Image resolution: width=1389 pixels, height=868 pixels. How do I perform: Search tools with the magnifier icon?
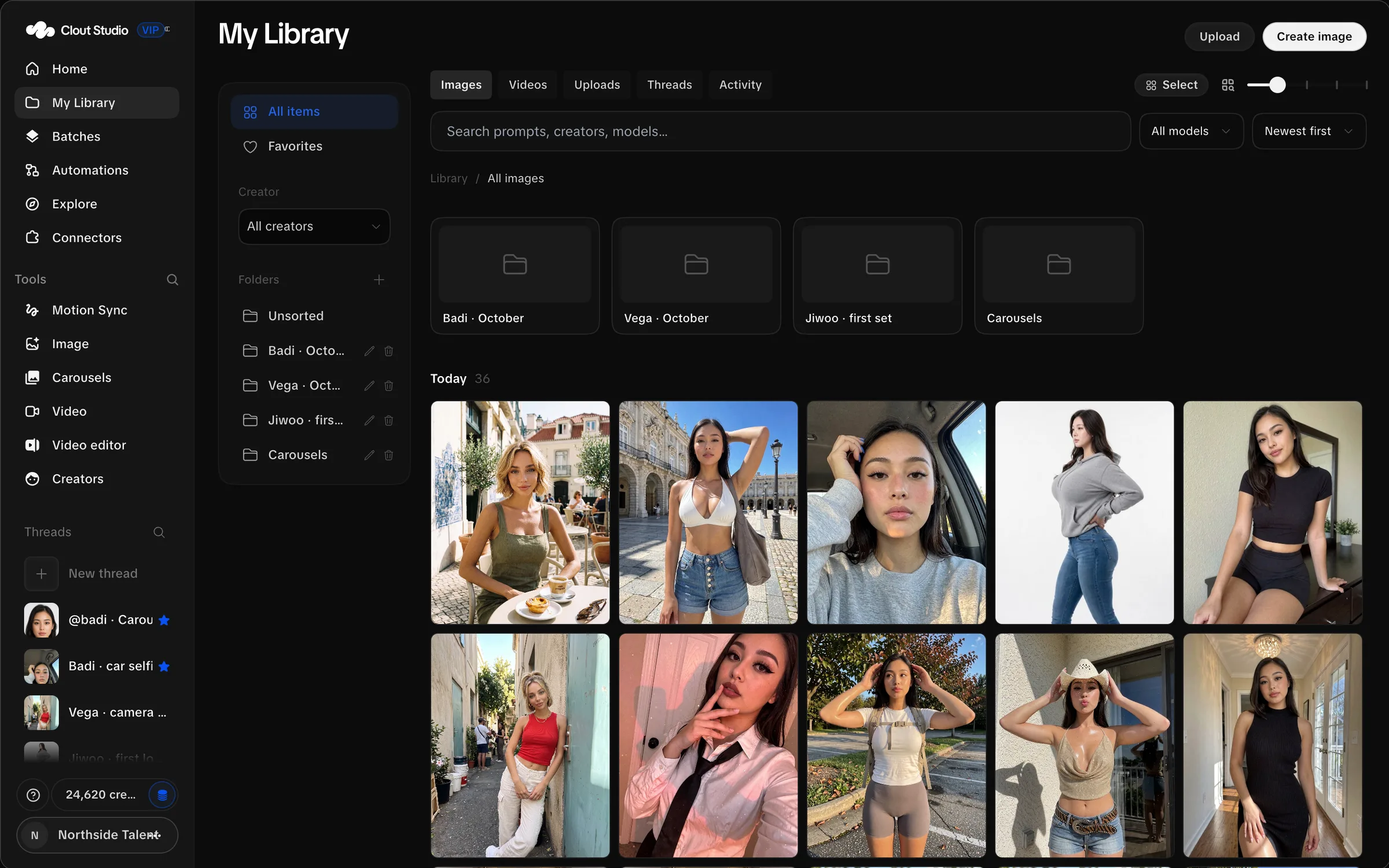(172, 279)
